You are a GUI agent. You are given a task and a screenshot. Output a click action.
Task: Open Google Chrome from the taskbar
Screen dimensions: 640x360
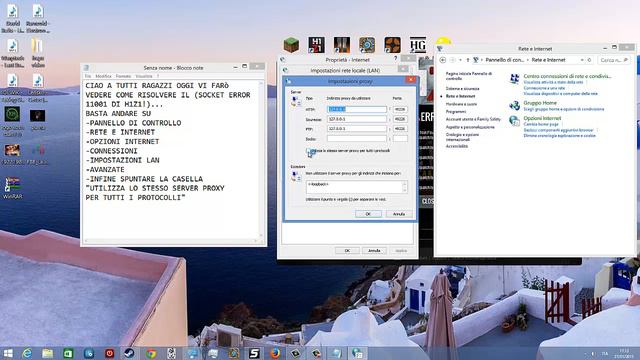tap(151, 353)
